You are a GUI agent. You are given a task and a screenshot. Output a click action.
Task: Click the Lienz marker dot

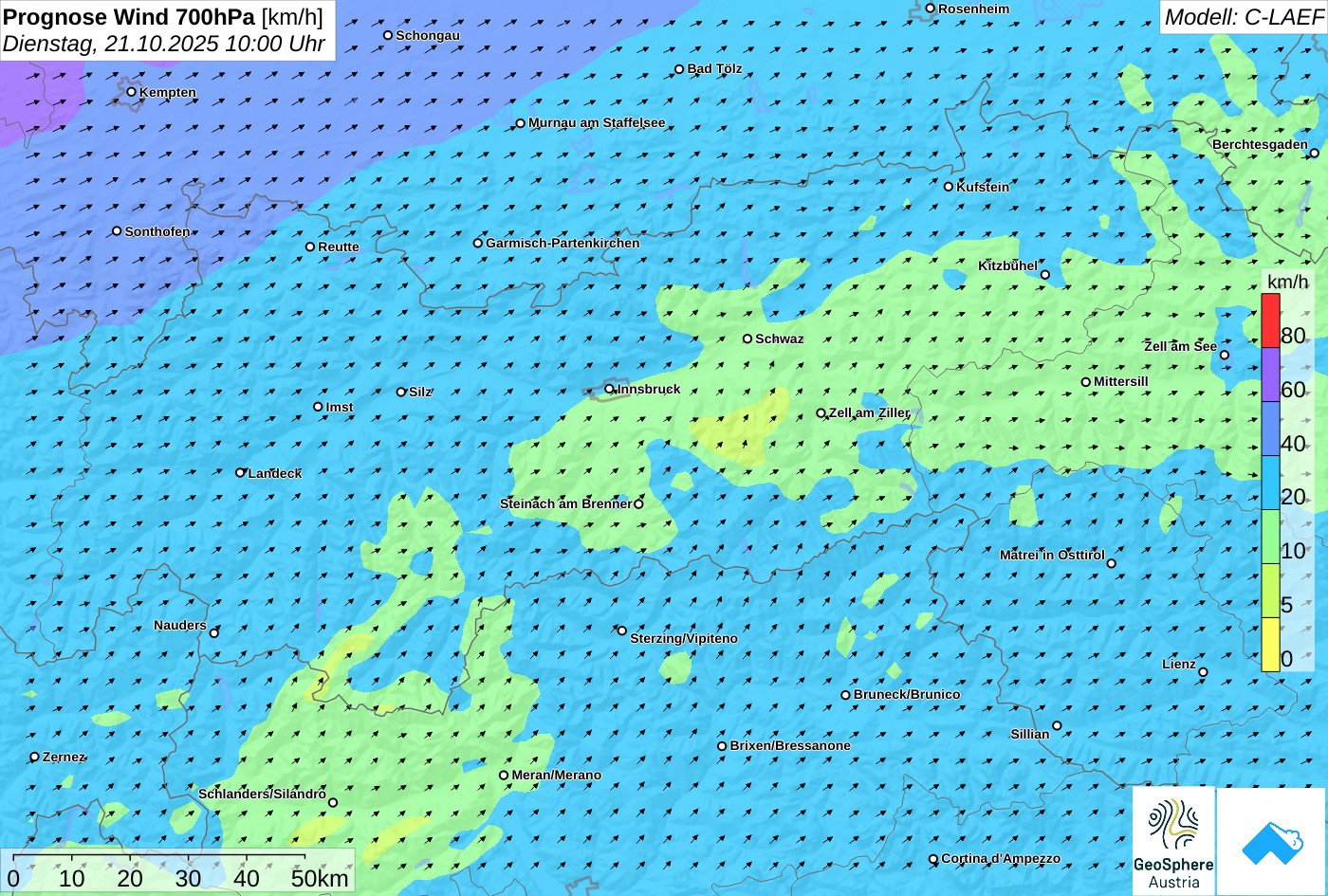click(1202, 672)
